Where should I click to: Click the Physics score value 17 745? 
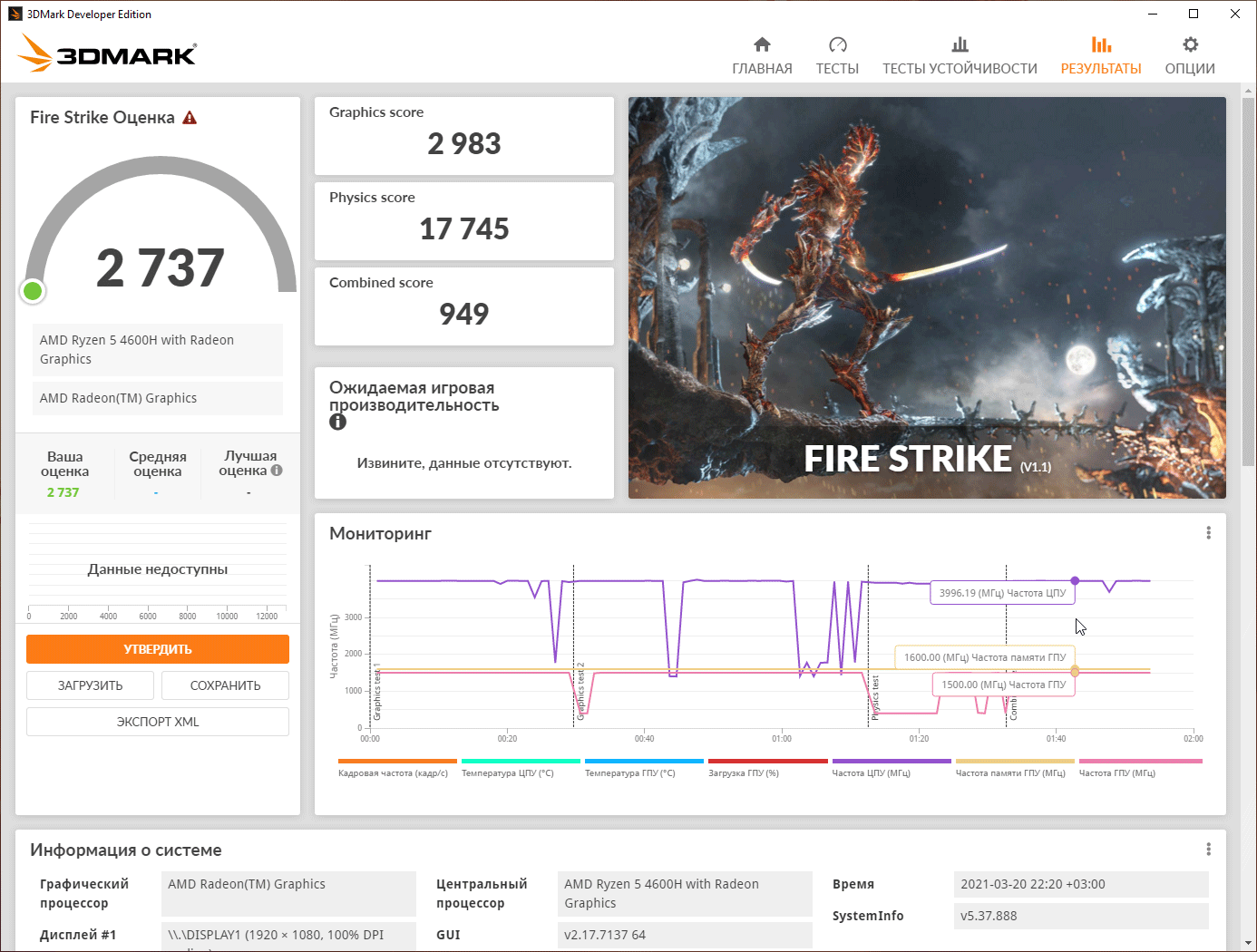464,228
